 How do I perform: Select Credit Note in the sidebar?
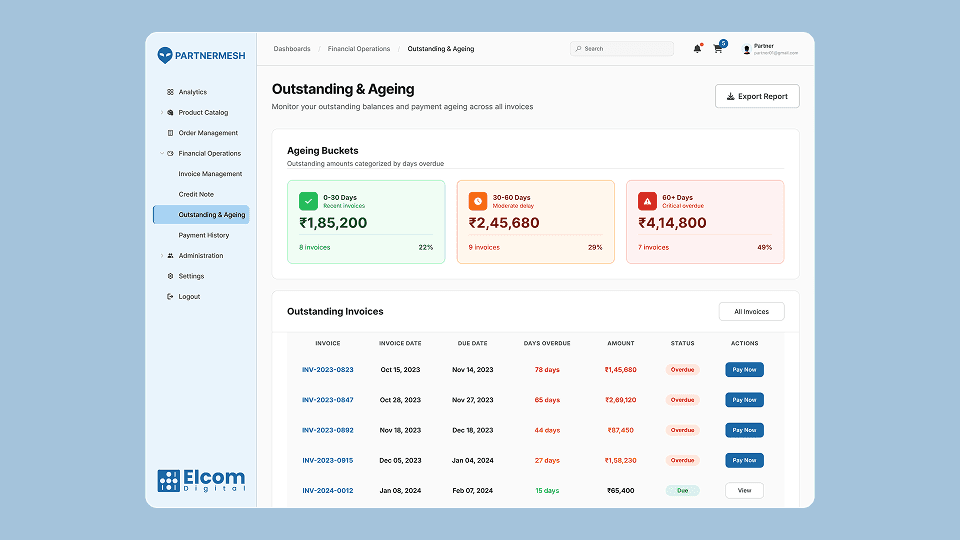click(196, 194)
